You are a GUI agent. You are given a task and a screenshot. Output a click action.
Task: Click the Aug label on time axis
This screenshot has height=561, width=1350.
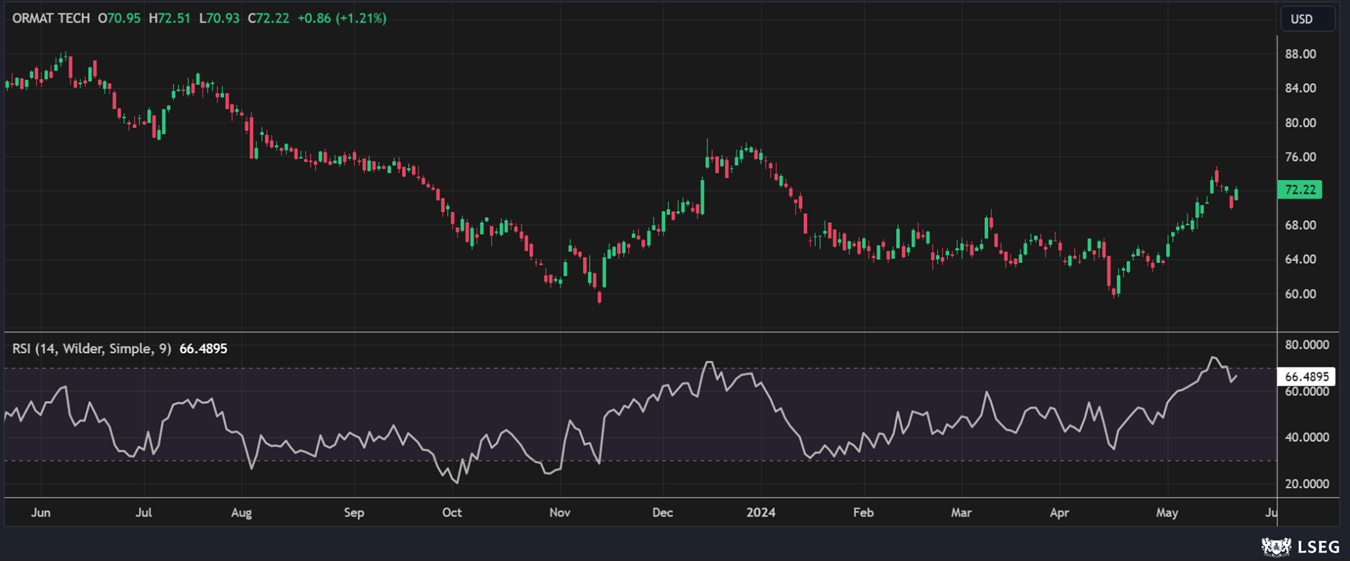(x=241, y=513)
